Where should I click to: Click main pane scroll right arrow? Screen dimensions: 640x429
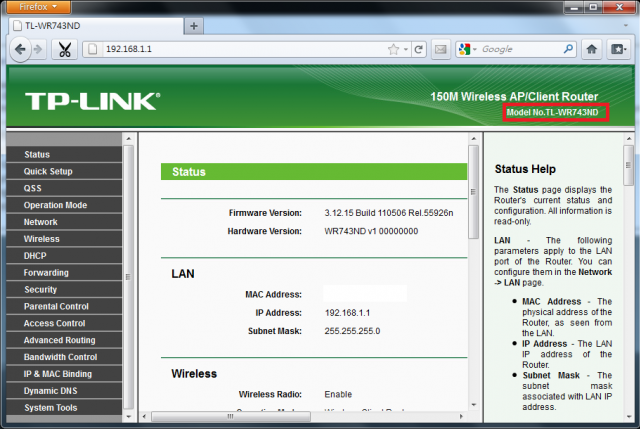click(x=461, y=416)
